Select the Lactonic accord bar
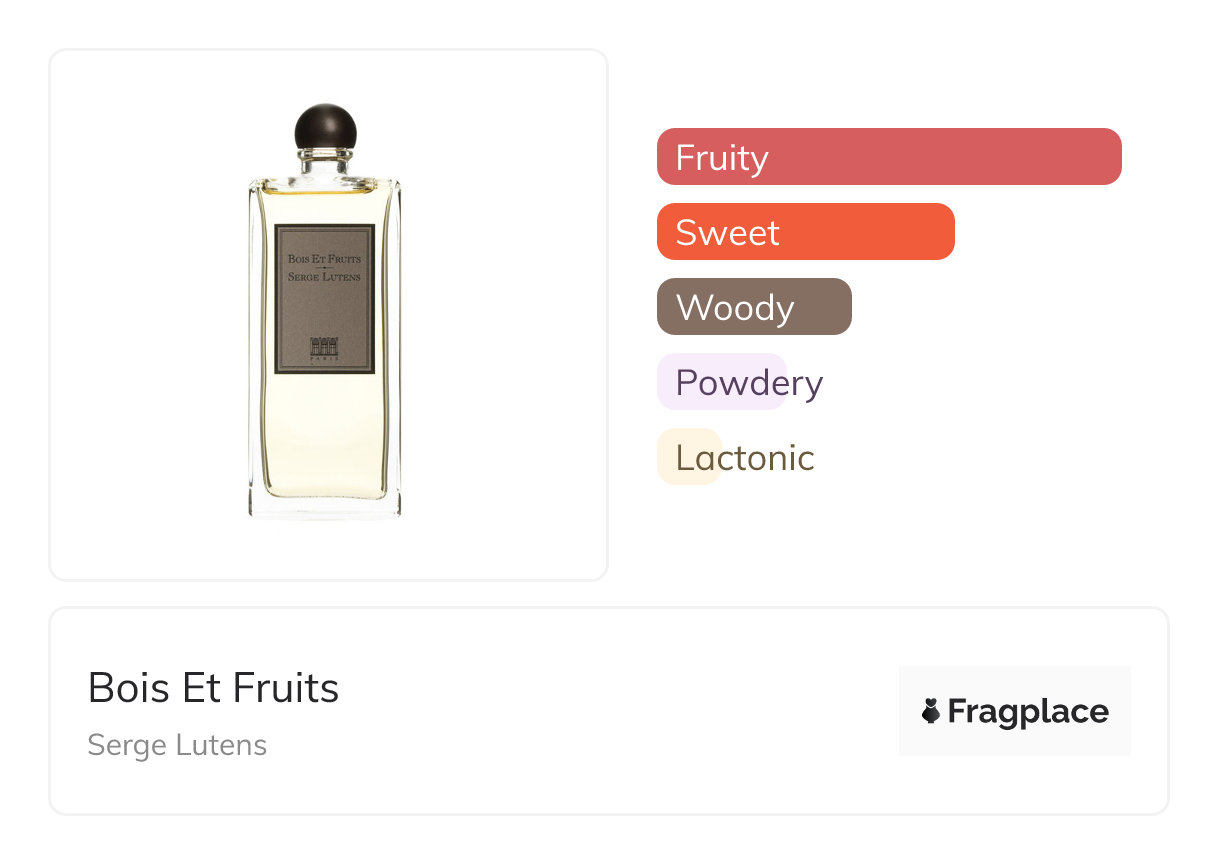 pyautogui.click(x=689, y=457)
